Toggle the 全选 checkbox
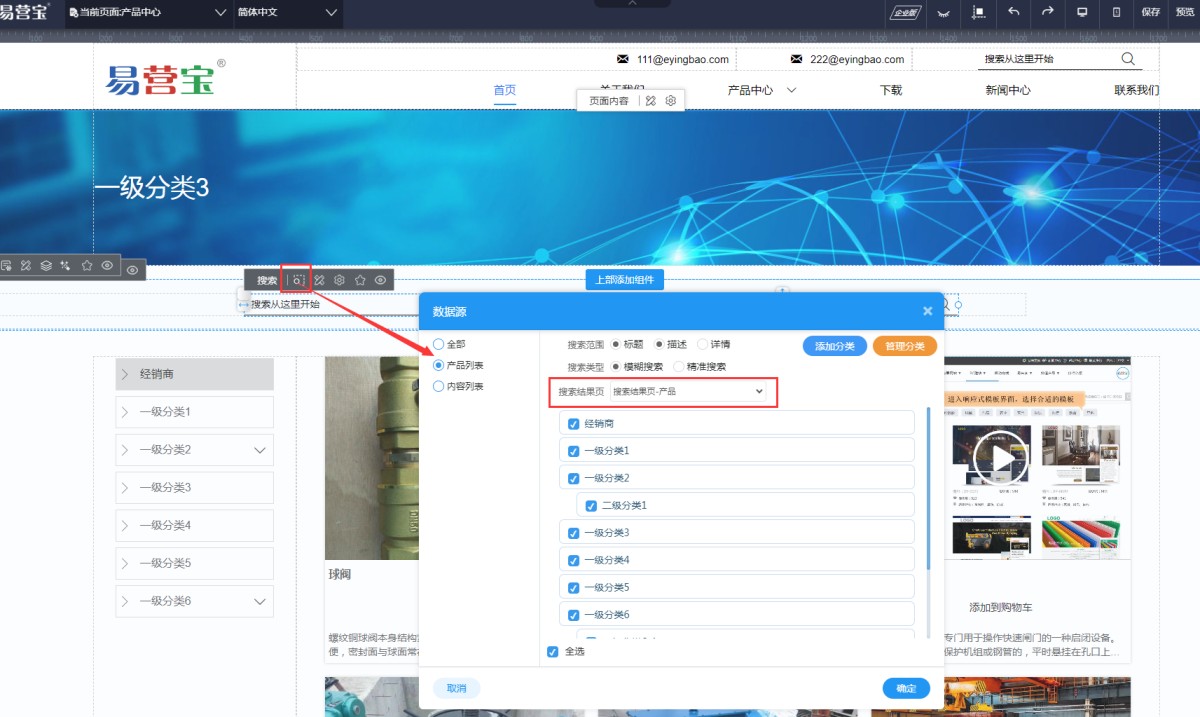The height and width of the screenshot is (717, 1200). point(553,652)
